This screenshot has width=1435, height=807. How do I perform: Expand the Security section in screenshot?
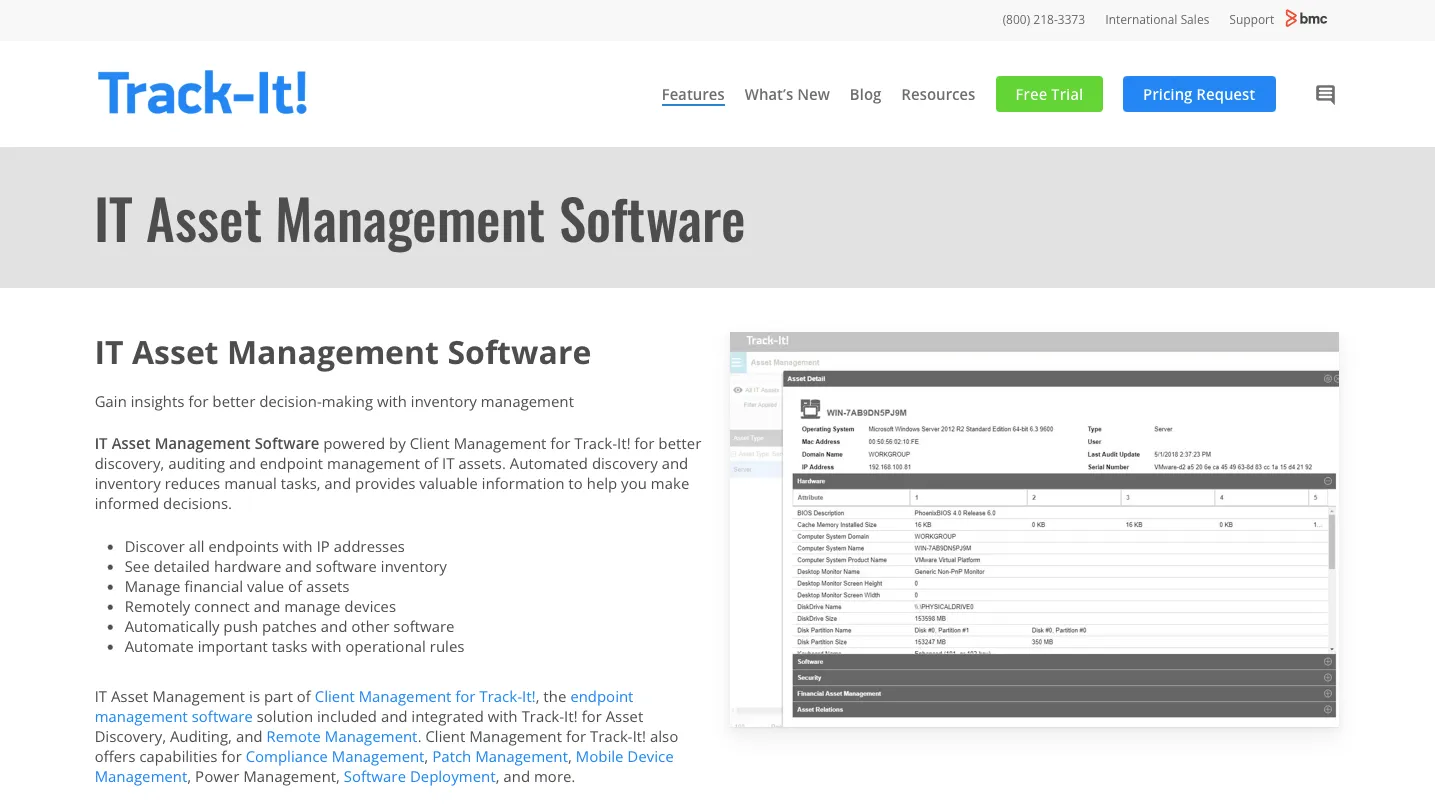[x=1328, y=677]
